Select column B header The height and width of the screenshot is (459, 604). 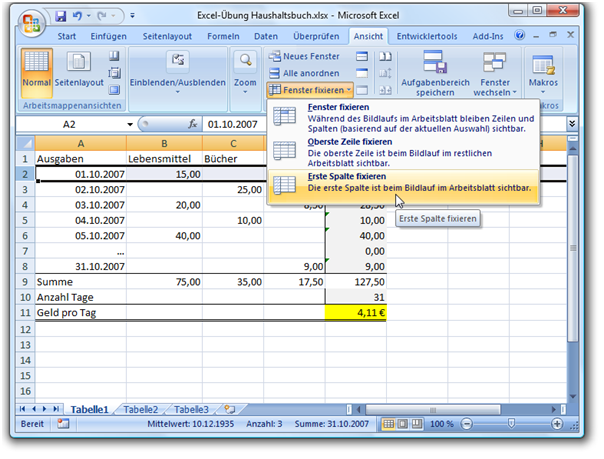(x=164, y=144)
